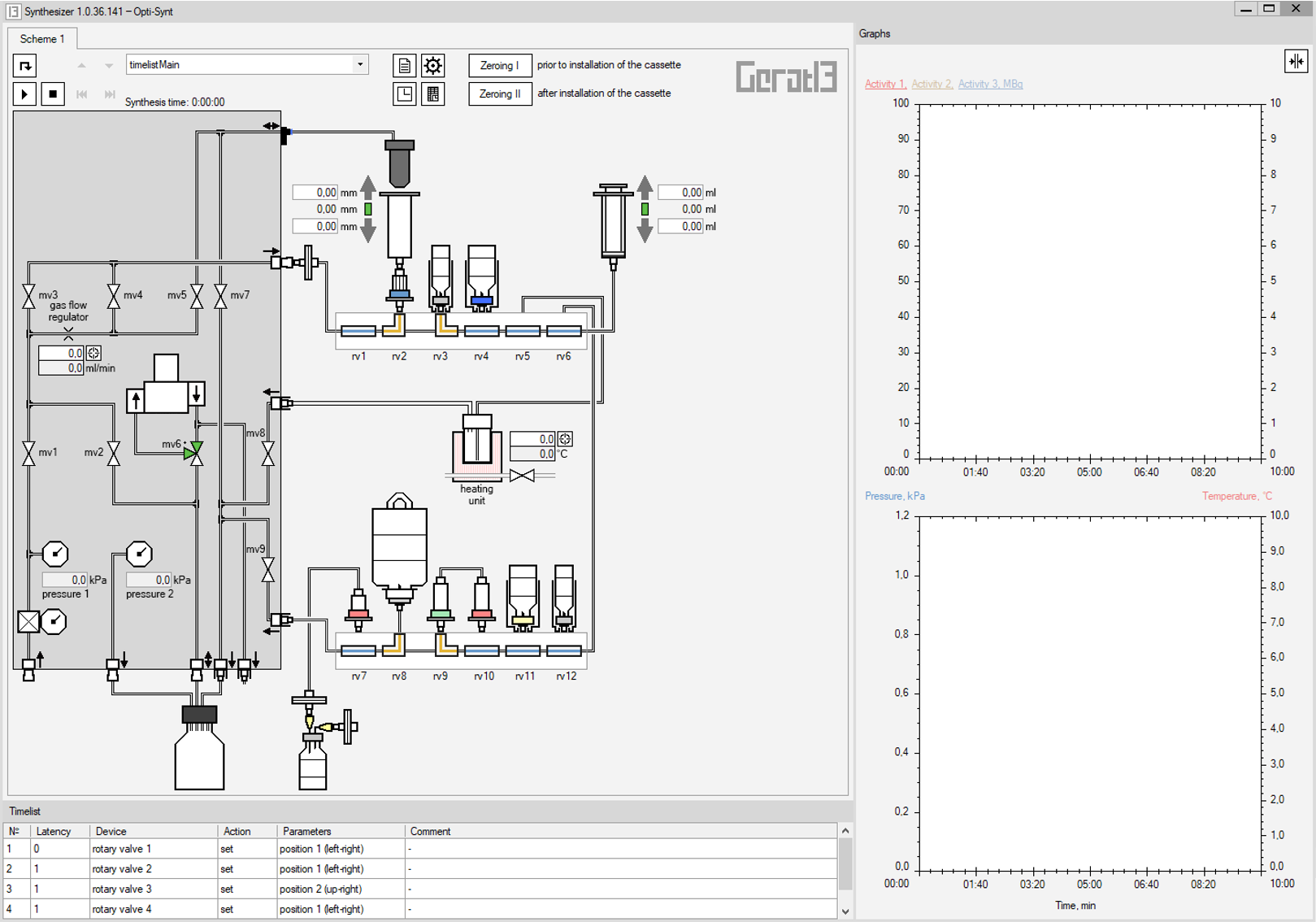
Task: Switch to the Scheme 1 tab
Action: [42, 38]
